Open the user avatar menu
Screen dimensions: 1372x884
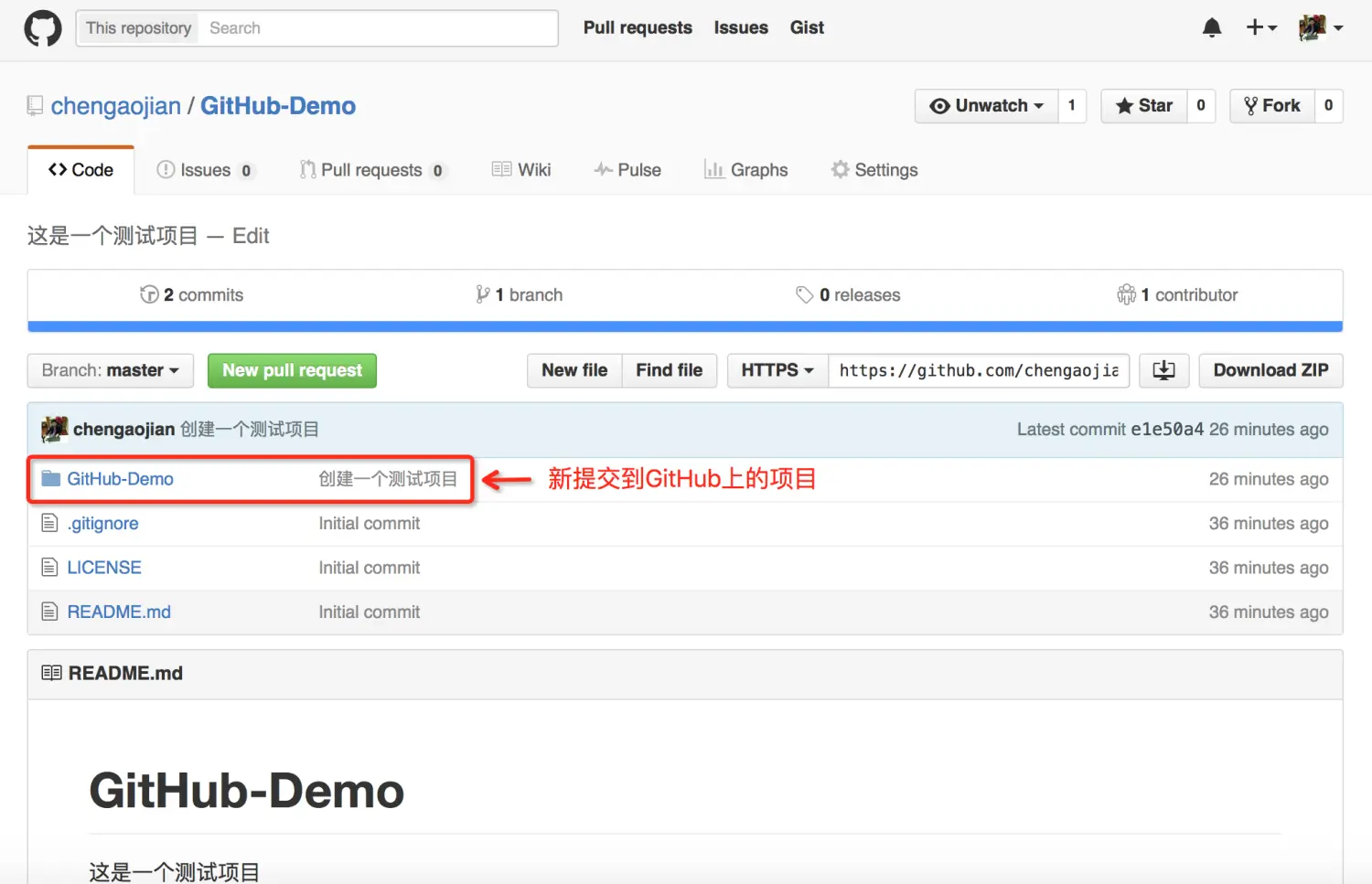1321,28
